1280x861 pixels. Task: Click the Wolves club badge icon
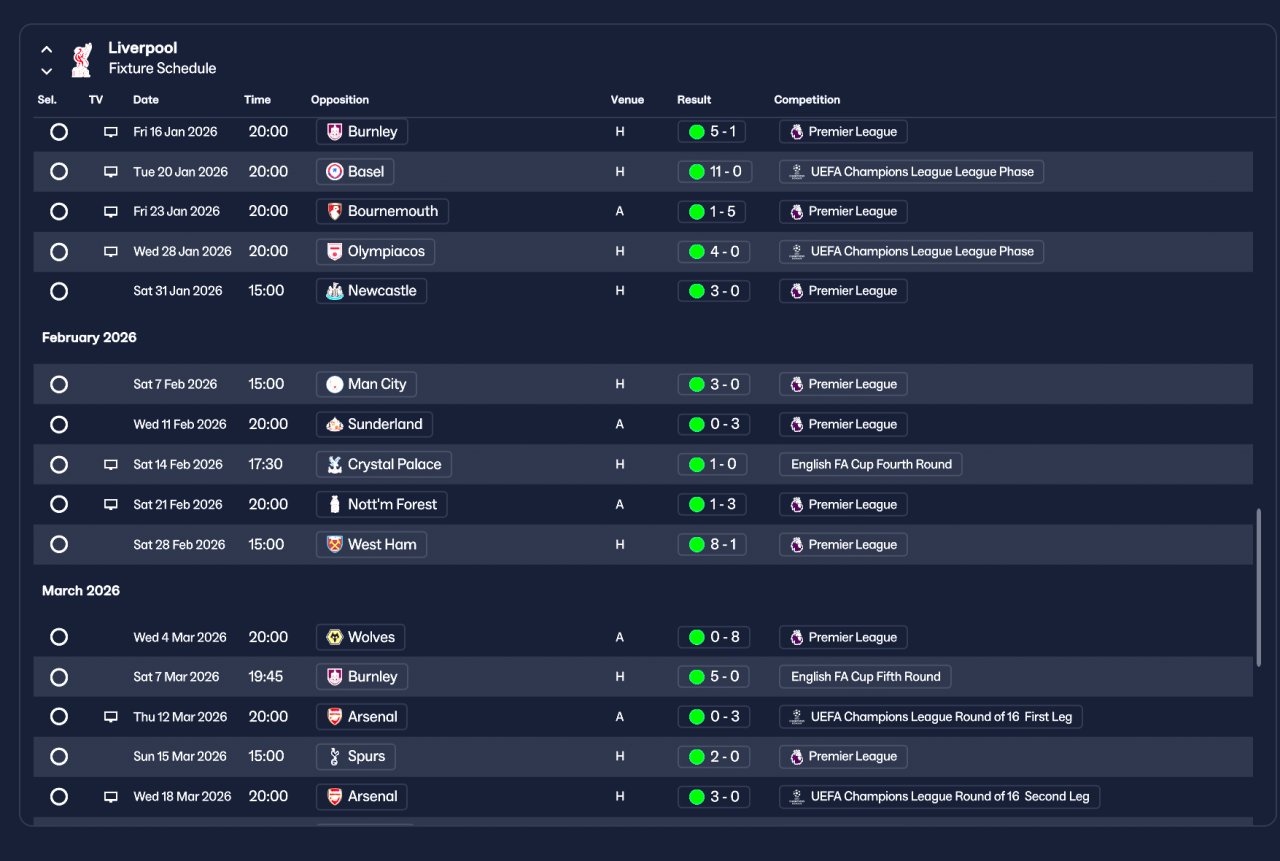(x=335, y=637)
